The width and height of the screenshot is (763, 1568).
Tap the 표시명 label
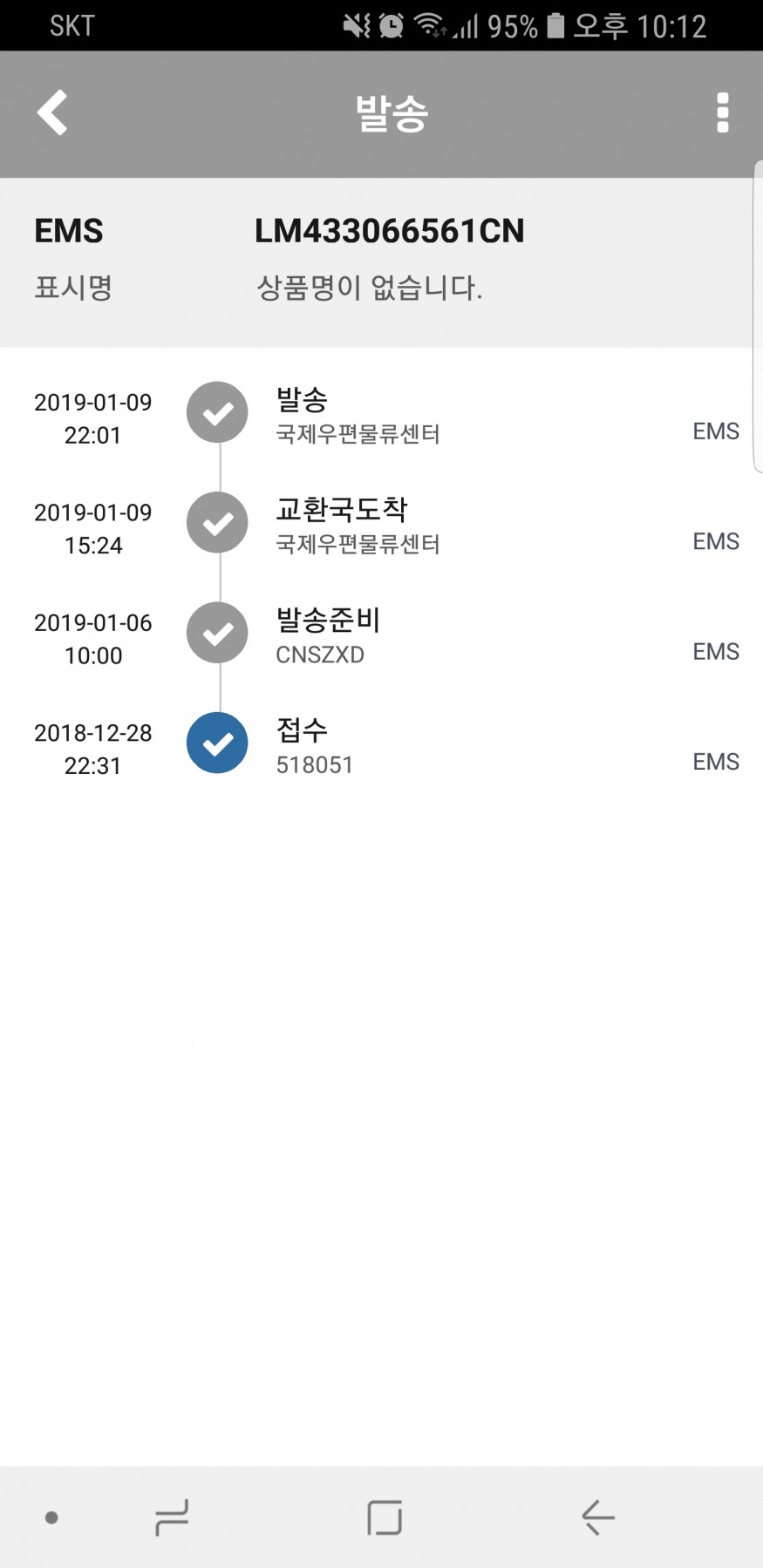click(x=73, y=288)
